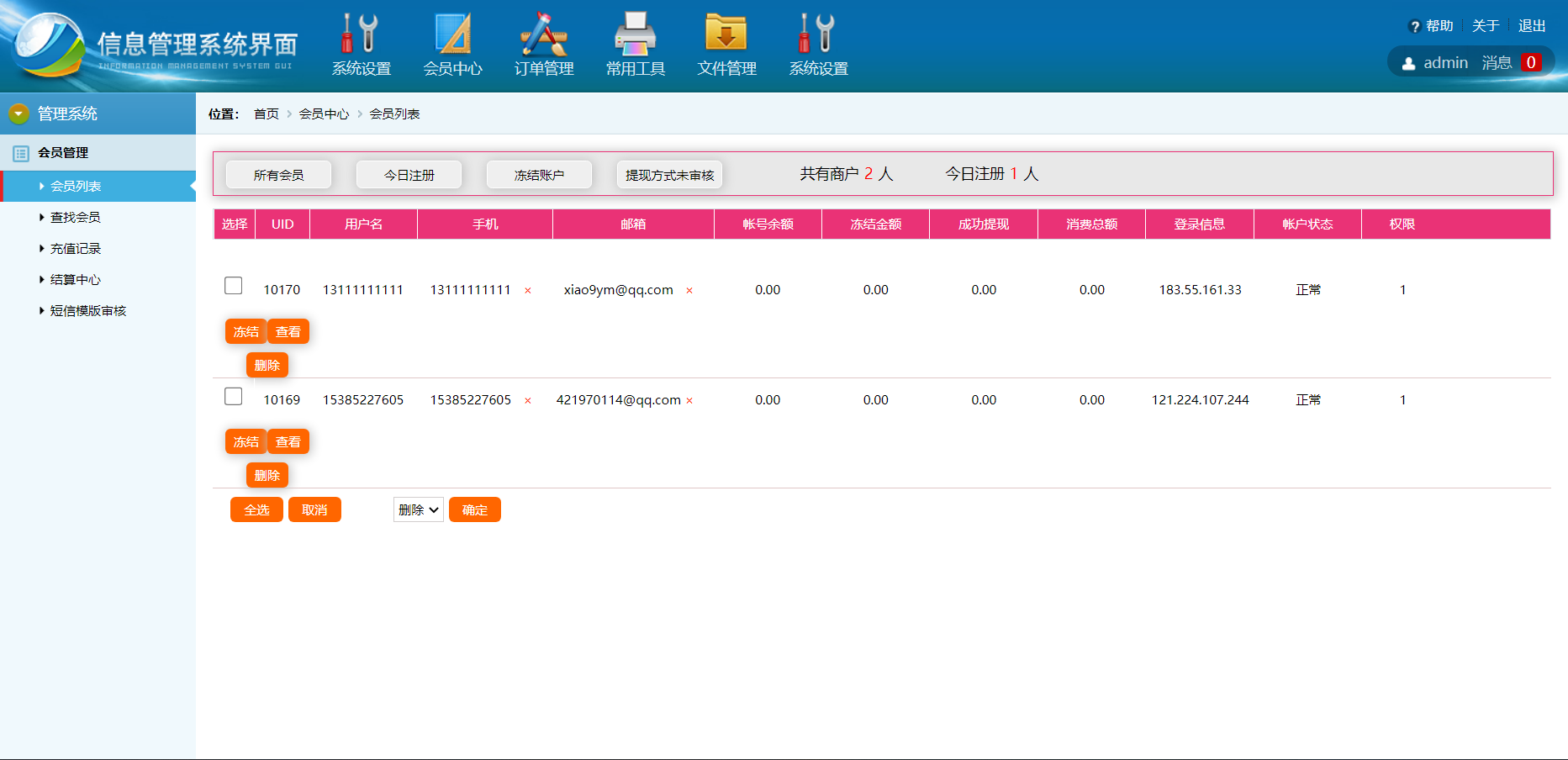Viewport: 1568px width, 760px height.
Task: Click the red message count badge
Action: (1531, 62)
